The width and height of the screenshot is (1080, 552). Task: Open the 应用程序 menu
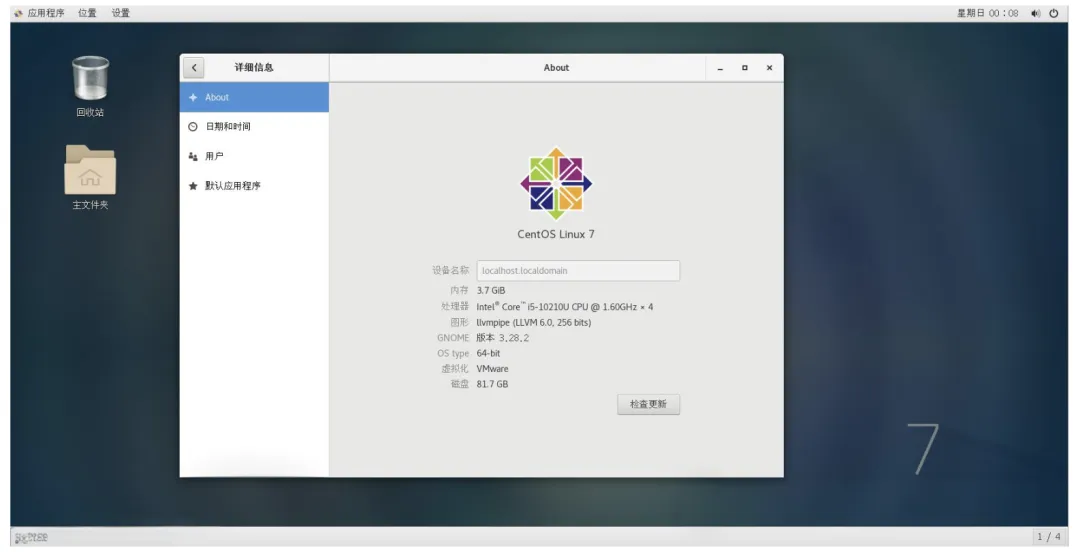[x=45, y=13]
